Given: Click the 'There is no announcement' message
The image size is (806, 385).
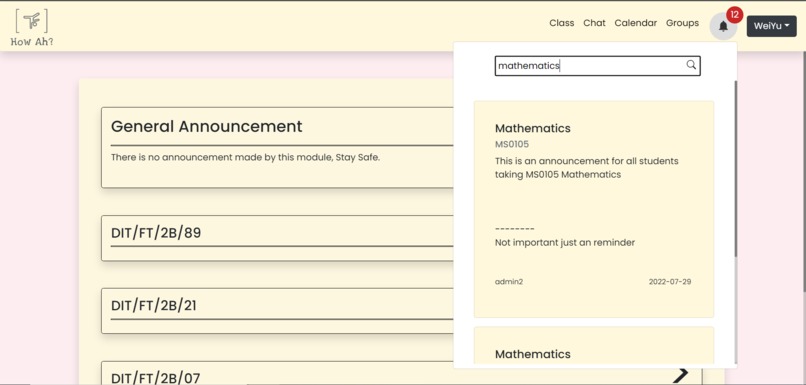Looking at the screenshot, I should (245, 157).
